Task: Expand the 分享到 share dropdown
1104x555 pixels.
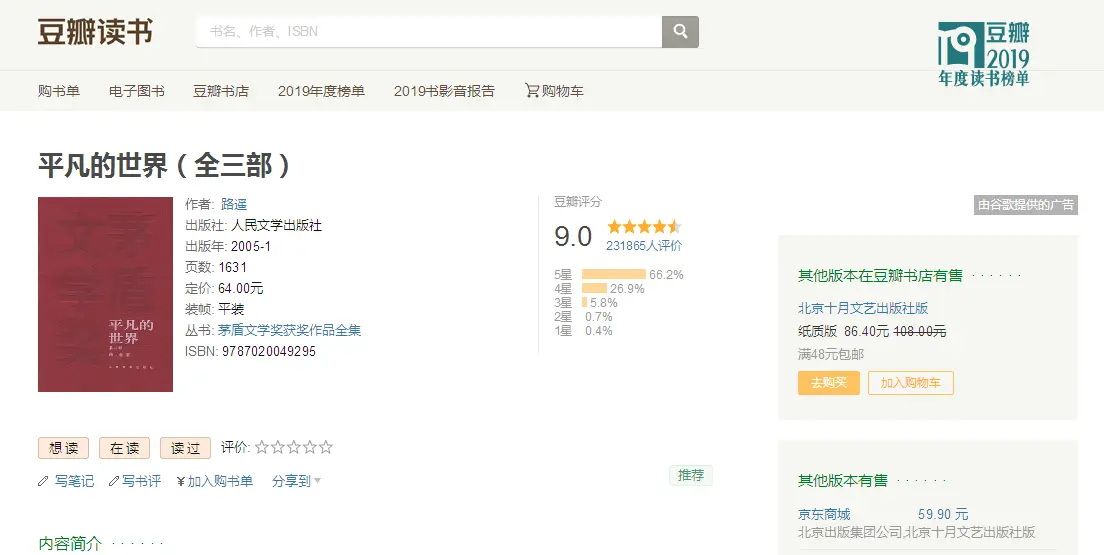Action: click(296, 481)
